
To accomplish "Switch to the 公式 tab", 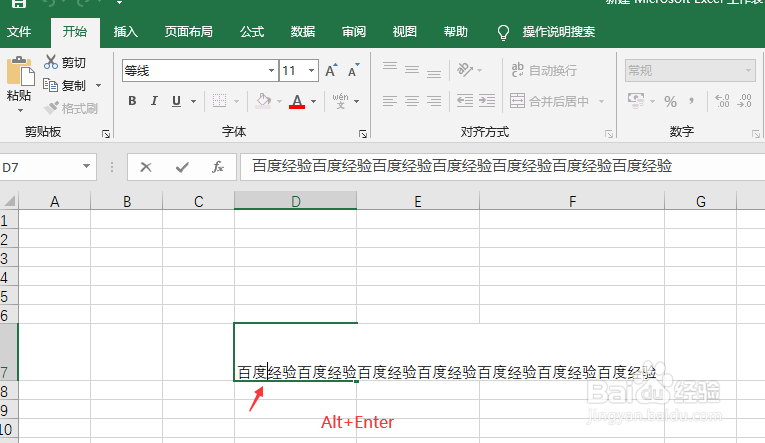I will click(252, 32).
